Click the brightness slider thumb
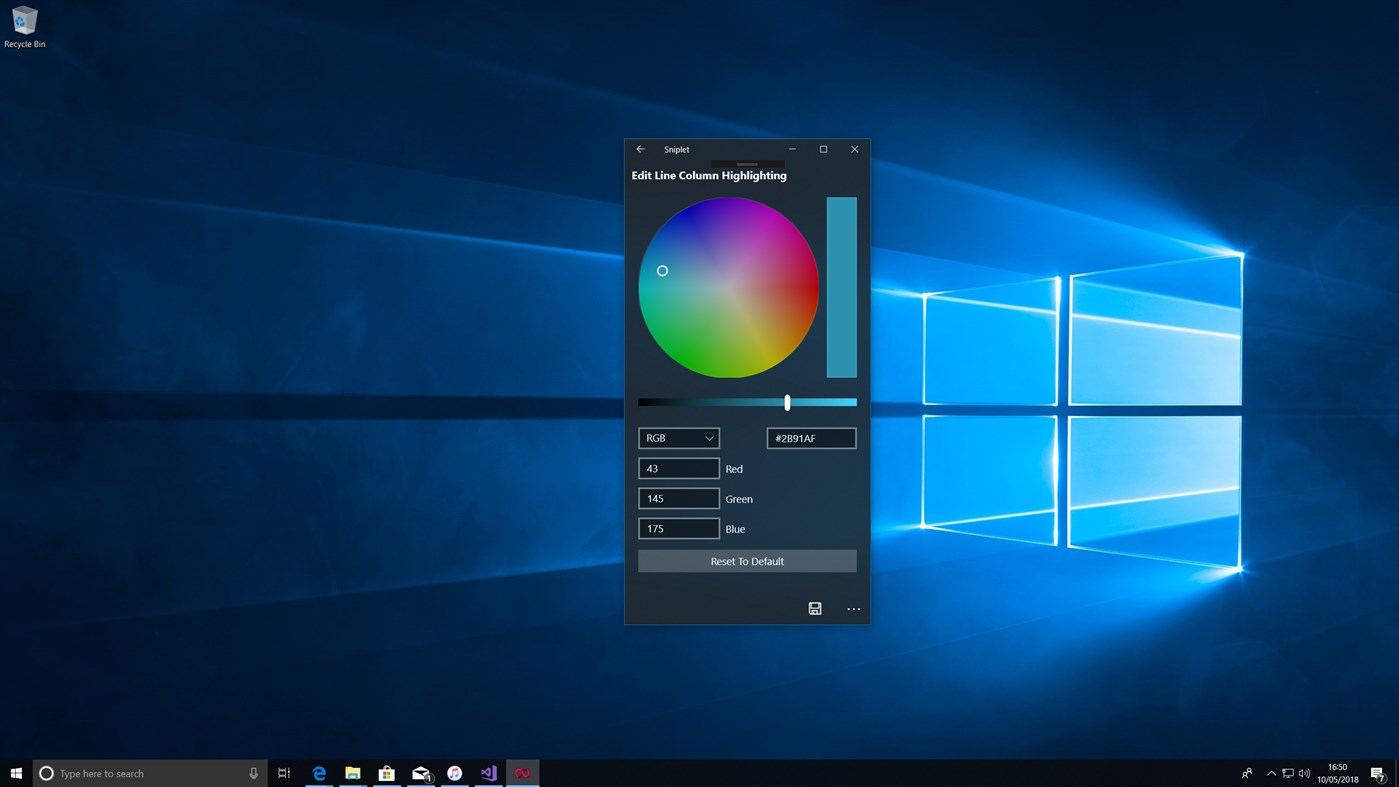 [787, 402]
